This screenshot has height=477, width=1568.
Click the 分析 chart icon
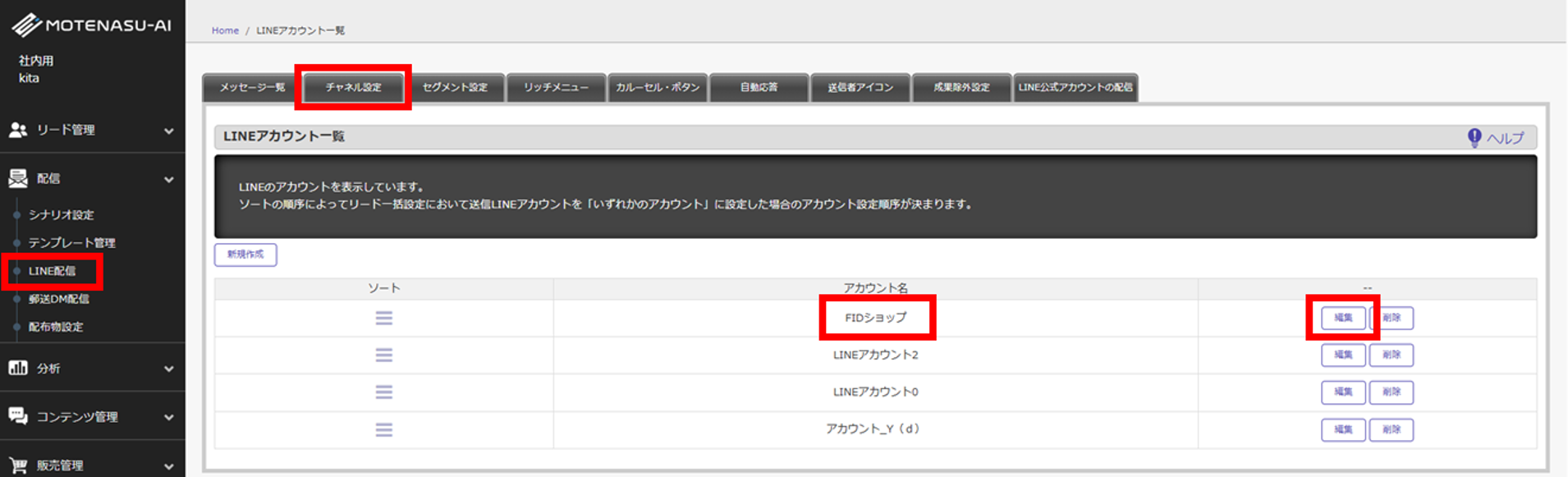18,368
